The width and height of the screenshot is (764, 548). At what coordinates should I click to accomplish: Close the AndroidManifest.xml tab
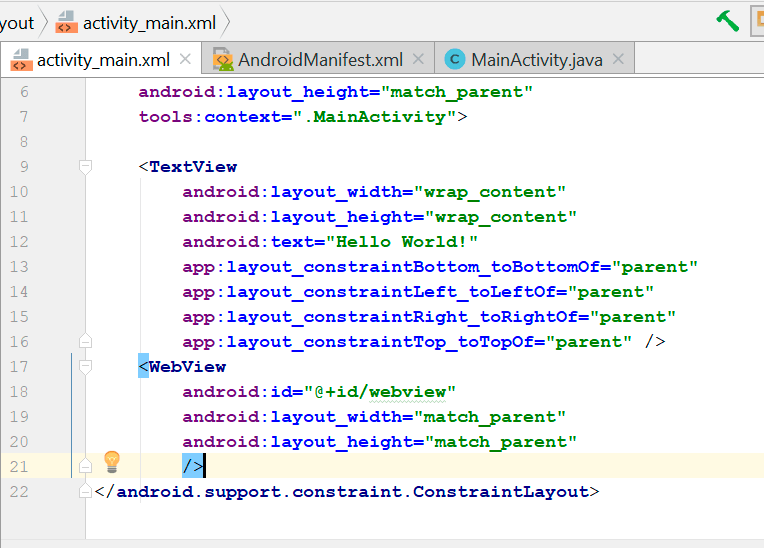coord(418,59)
